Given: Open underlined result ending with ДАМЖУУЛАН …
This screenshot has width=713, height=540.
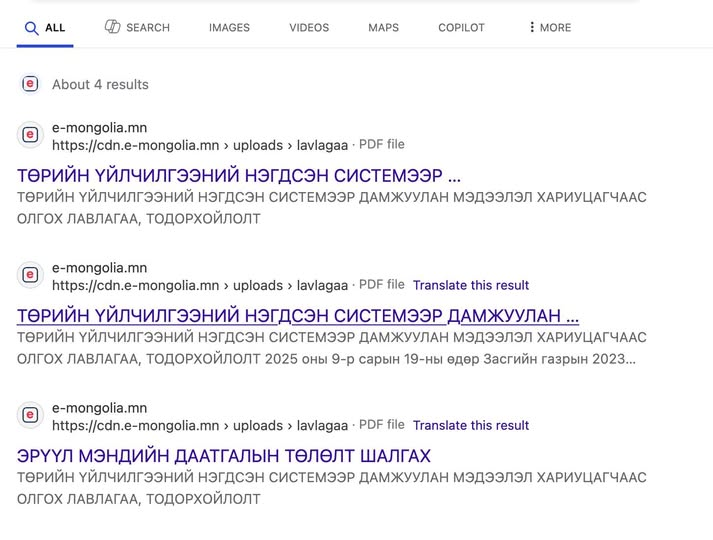Looking at the screenshot, I should tap(298, 315).
